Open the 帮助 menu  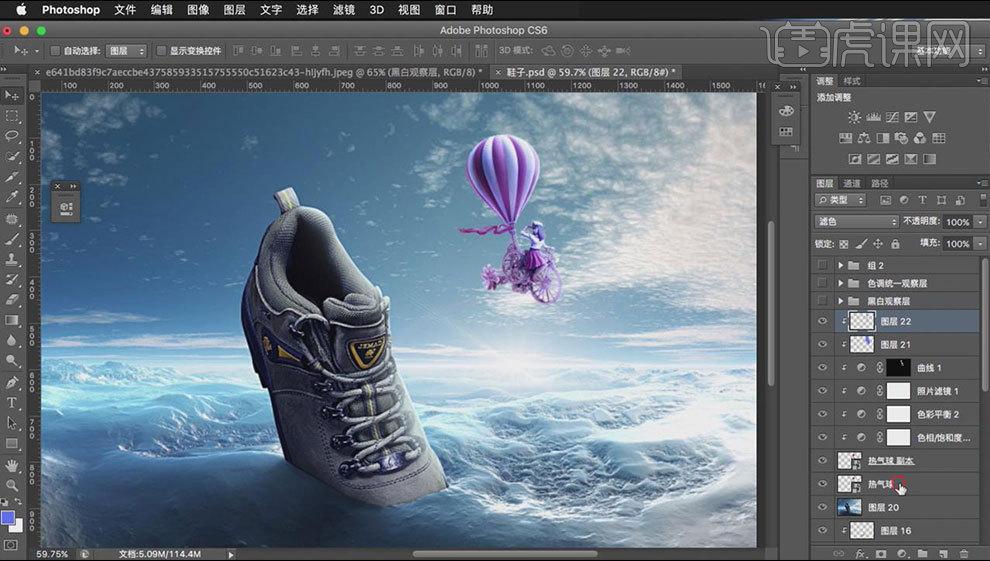(x=482, y=9)
